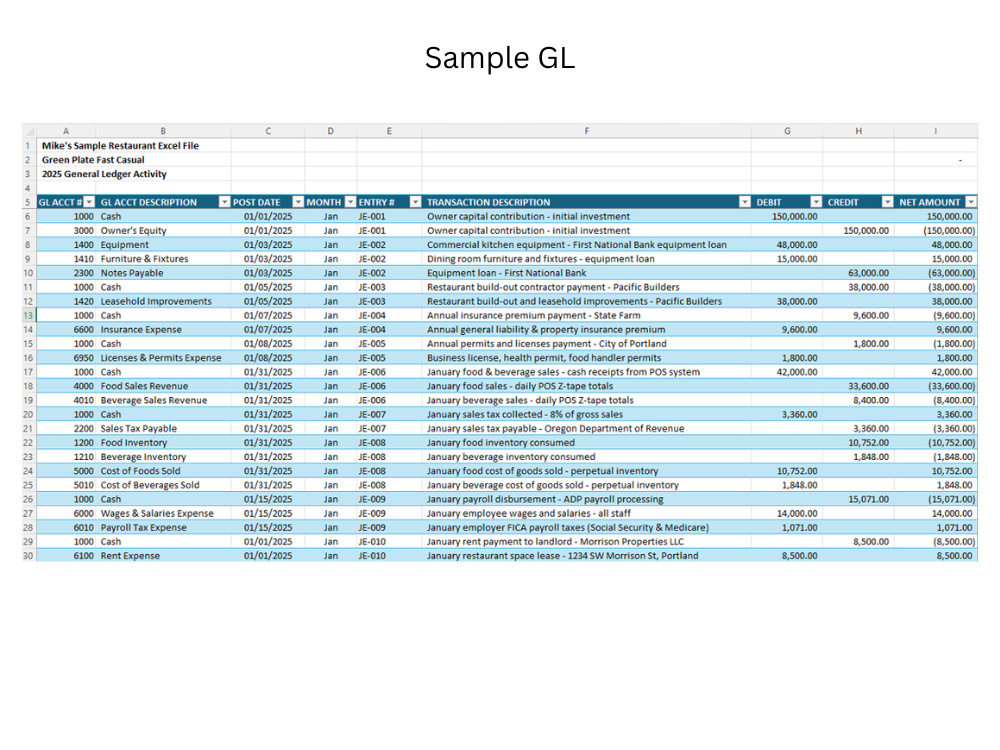Click 'Beverage Sales Revenue' cell
The height and width of the screenshot is (750, 1000).
(x=163, y=400)
